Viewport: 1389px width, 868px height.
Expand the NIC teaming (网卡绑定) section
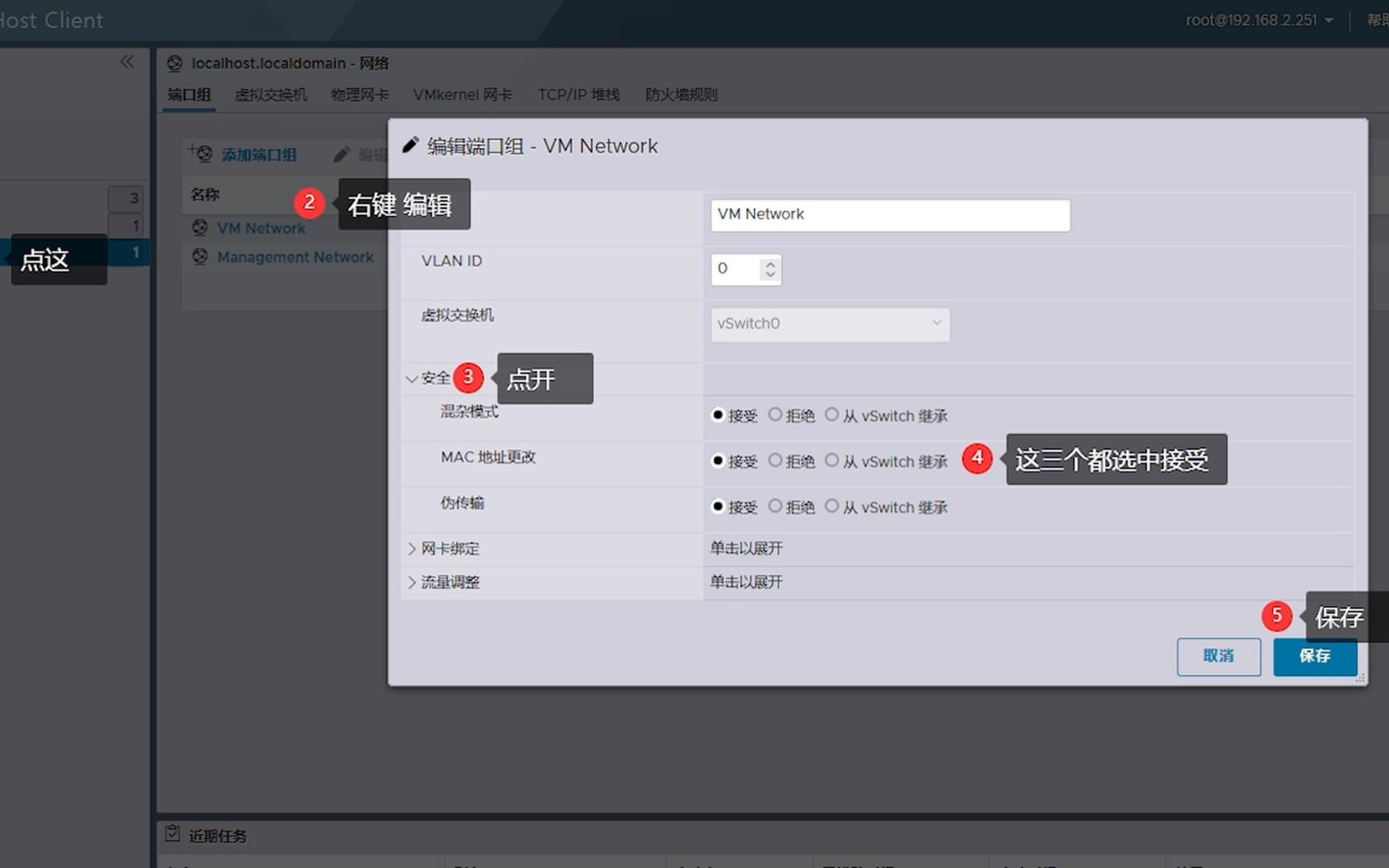(412, 549)
